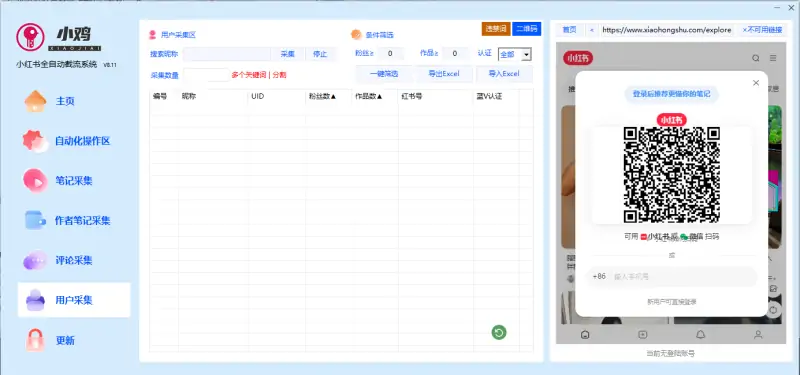Click 导出Excel button
800x375 pixels.
click(x=444, y=74)
